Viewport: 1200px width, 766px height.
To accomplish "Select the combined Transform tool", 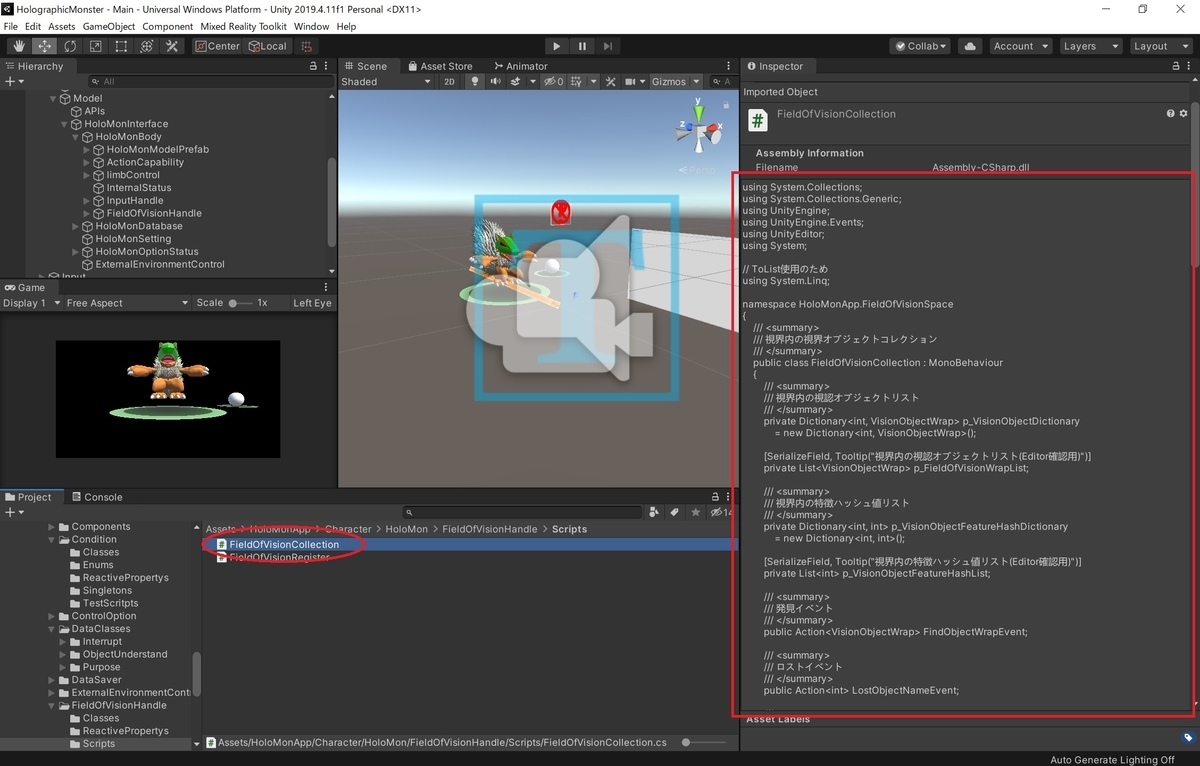I will click(x=146, y=46).
